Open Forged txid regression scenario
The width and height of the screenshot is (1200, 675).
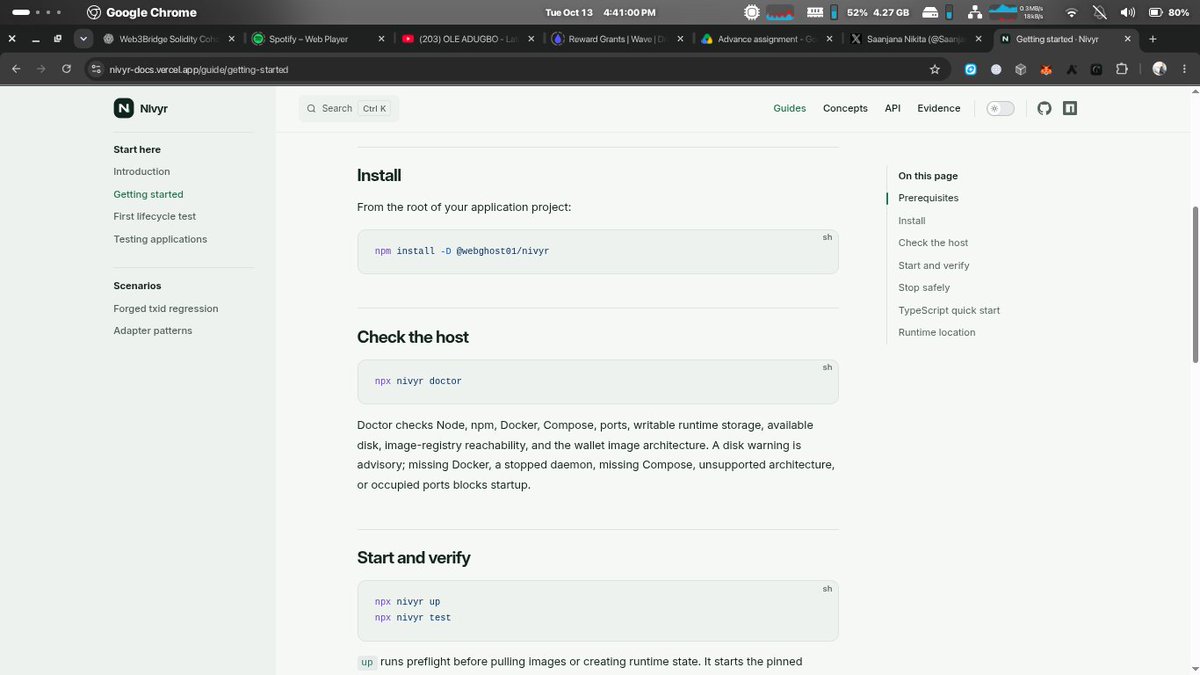point(166,308)
